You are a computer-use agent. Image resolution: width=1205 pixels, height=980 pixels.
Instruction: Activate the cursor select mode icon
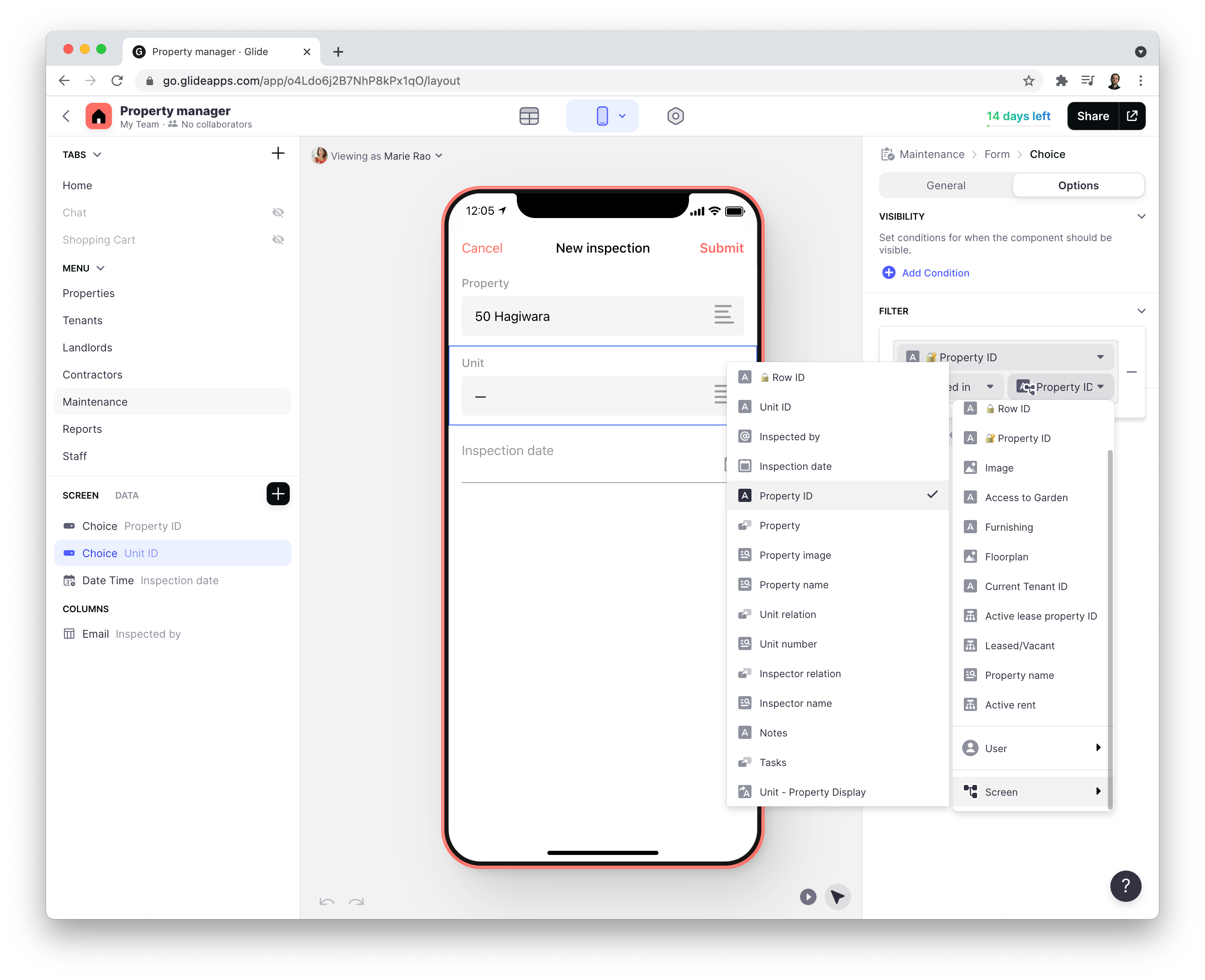pyautogui.click(x=837, y=897)
